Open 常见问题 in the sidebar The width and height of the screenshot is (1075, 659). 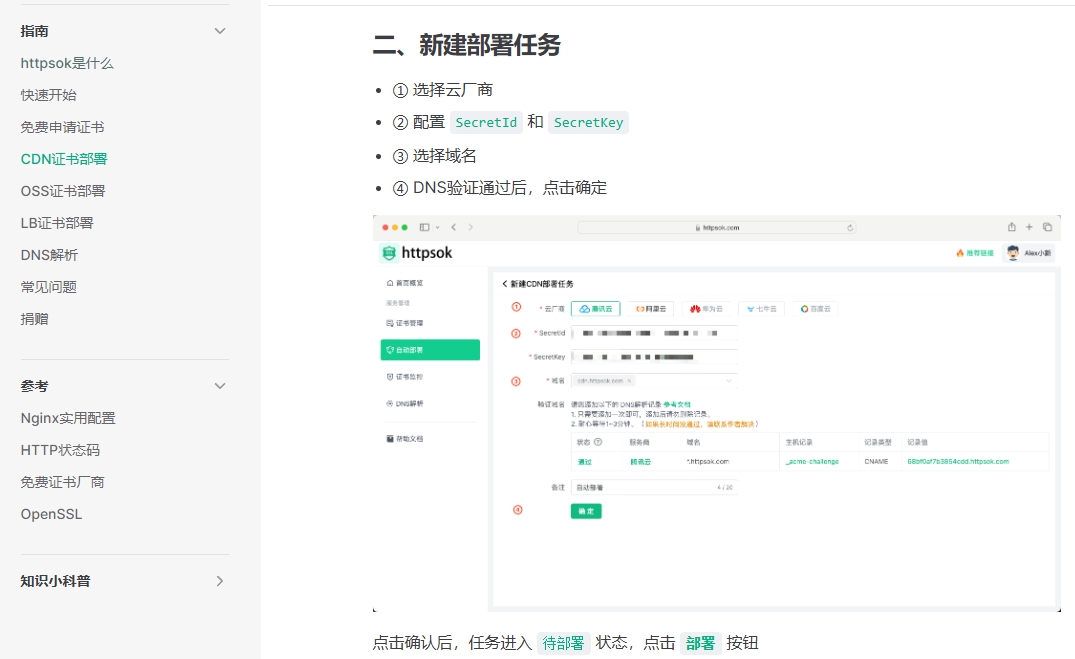(x=49, y=287)
